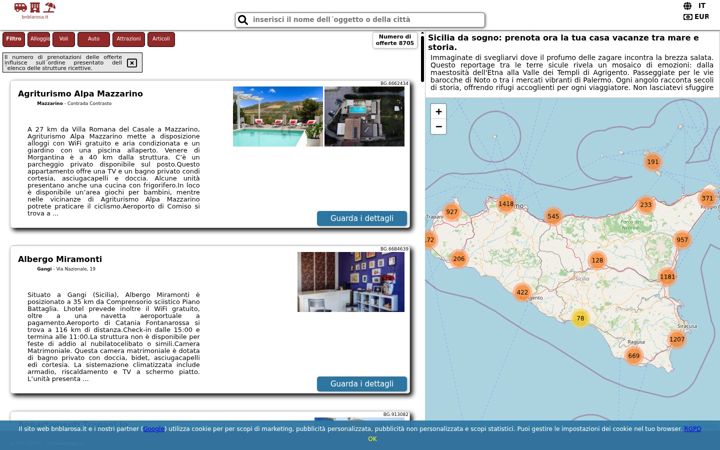Open map cluster marker 1207
The width and height of the screenshot is (720, 450).
pyautogui.click(x=677, y=340)
